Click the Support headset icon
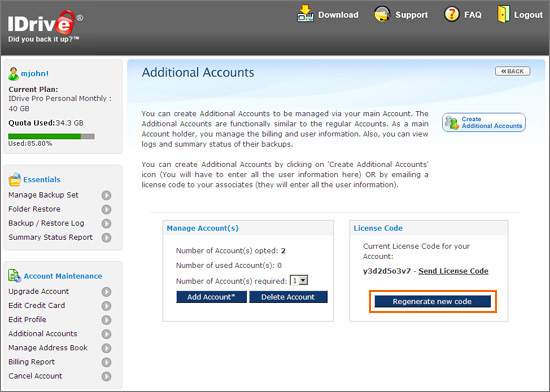Image resolution: width=550 pixels, height=392 pixels. (382, 14)
